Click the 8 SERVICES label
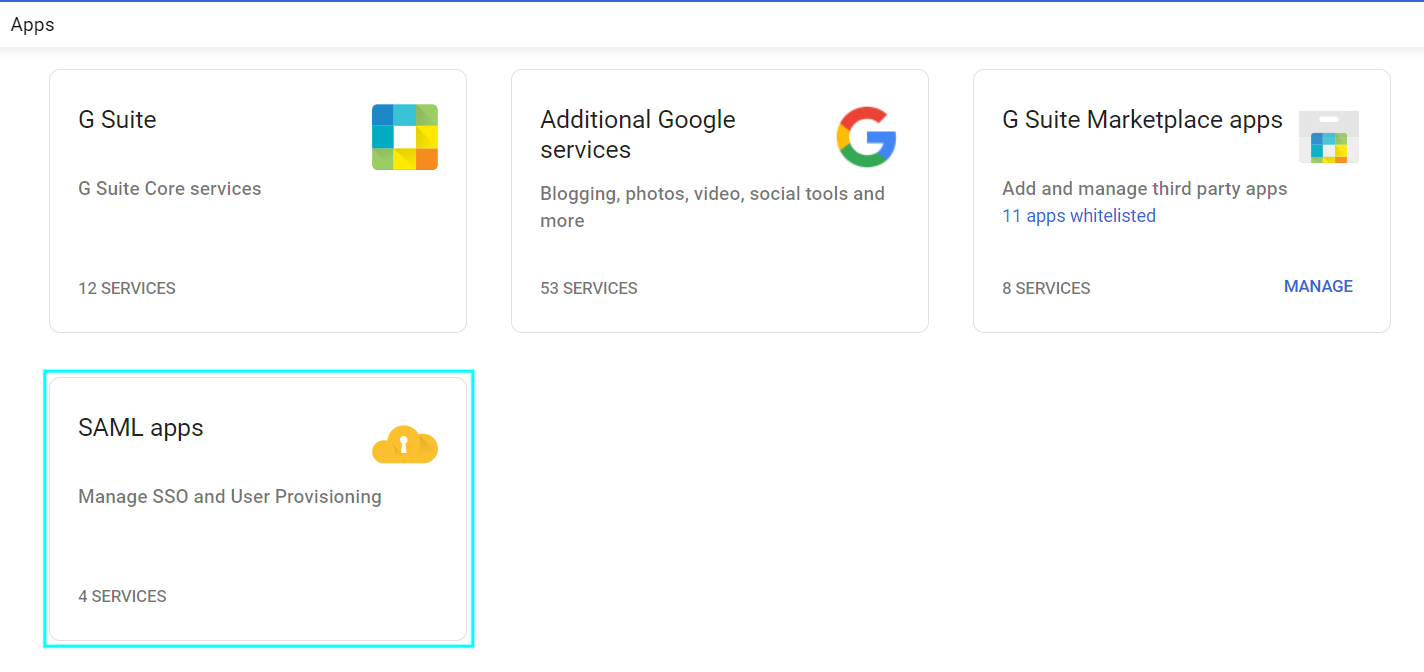 coord(1046,288)
